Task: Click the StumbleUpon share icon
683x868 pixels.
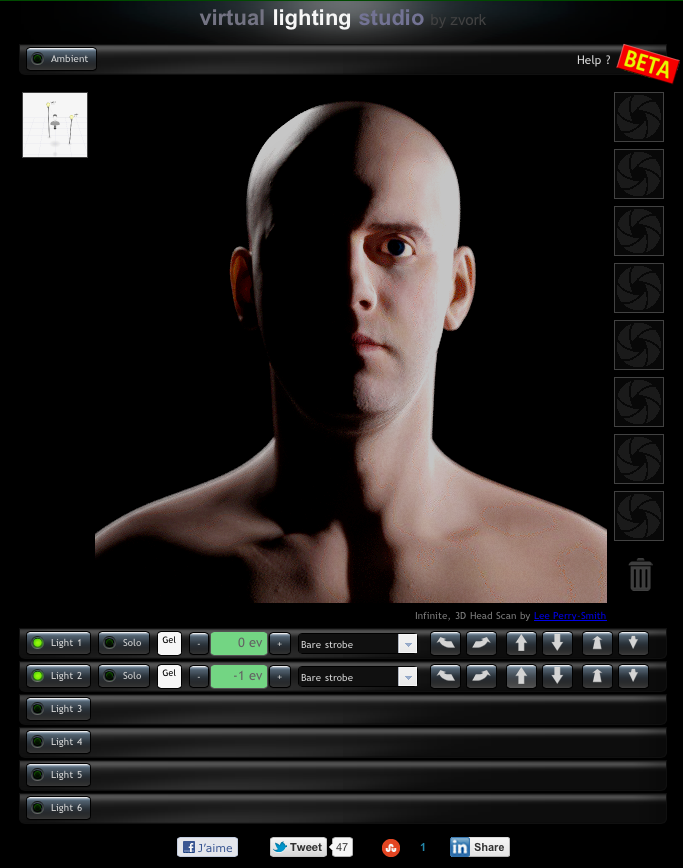Action: 391,848
